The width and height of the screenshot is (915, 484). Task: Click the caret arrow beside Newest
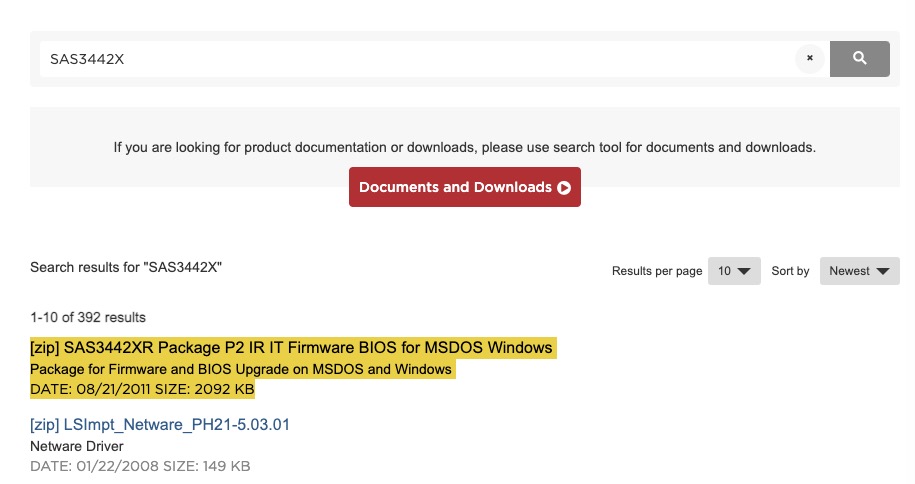pos(883,271)
